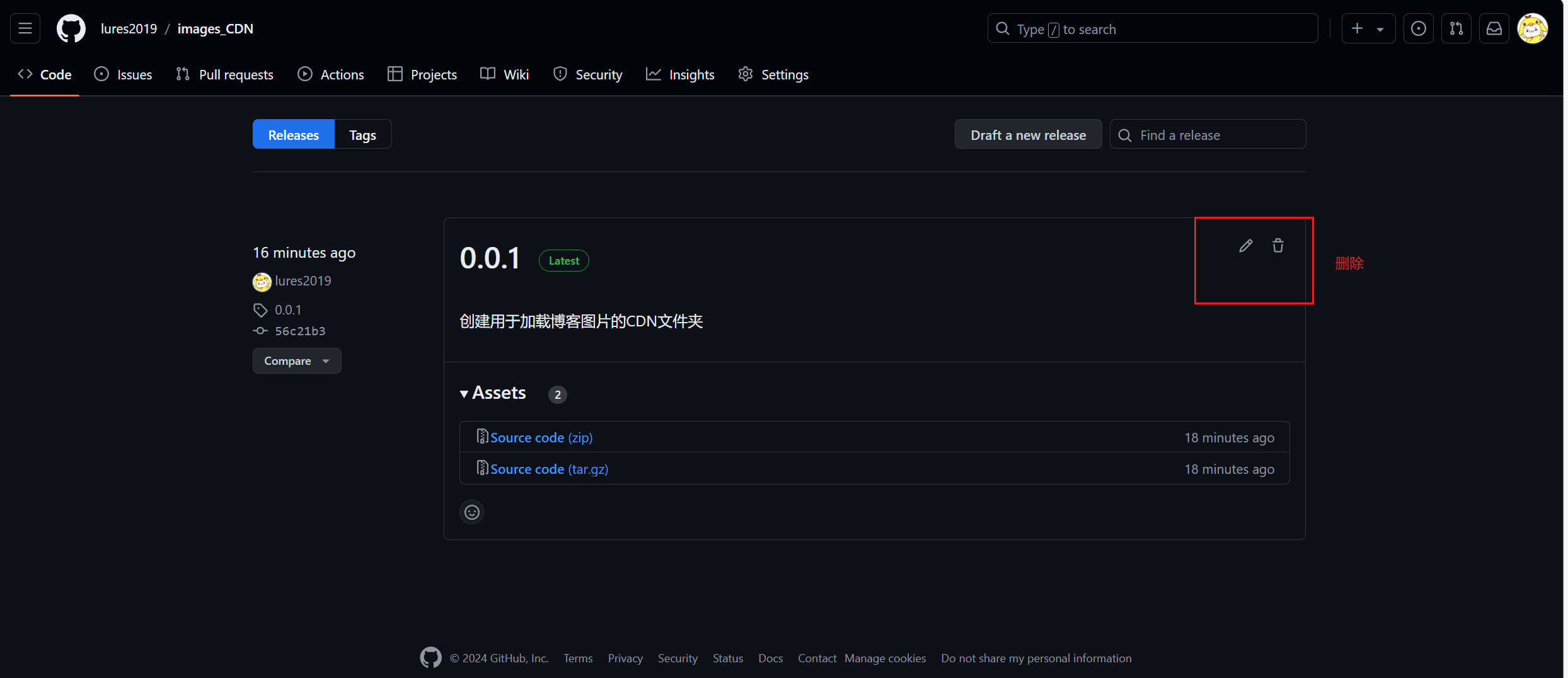Open the Settings tab
This screenshot has height=678, width=1568.
click(773, 74)
